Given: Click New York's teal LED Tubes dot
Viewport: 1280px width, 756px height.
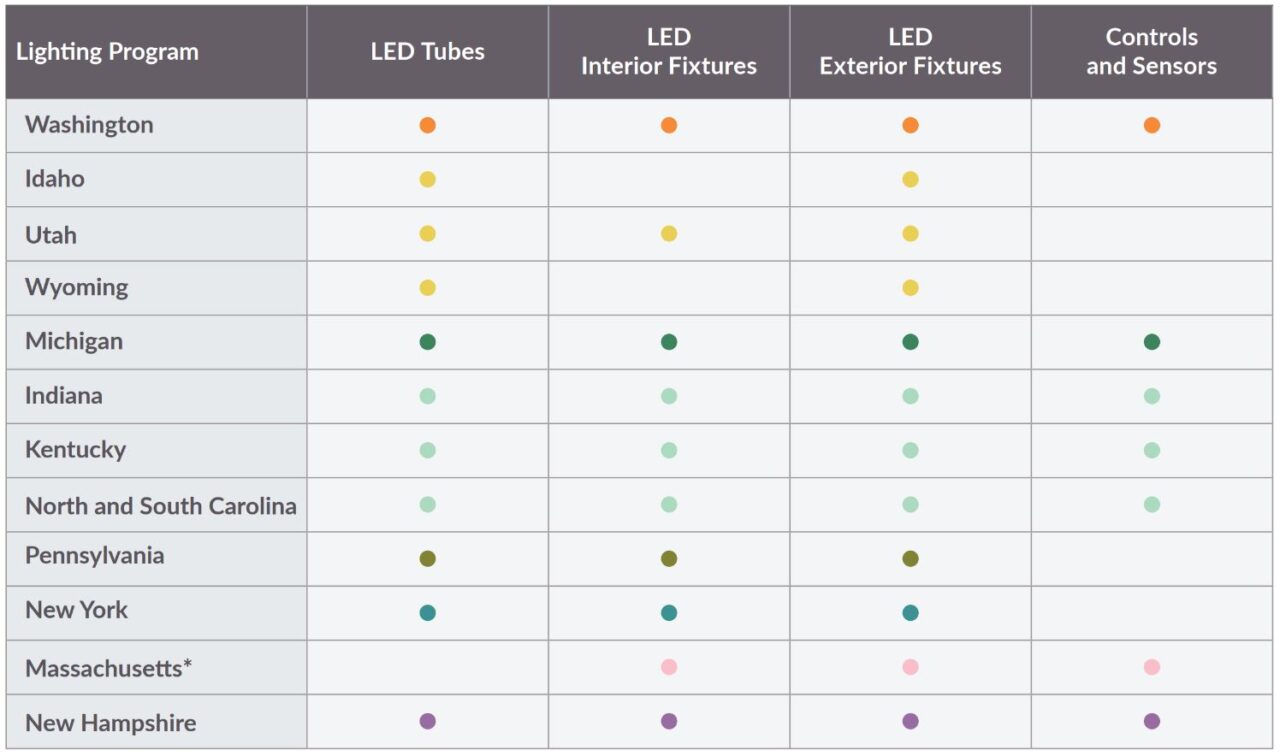Looking at the screenshot, I should click(x=428, y=613).
